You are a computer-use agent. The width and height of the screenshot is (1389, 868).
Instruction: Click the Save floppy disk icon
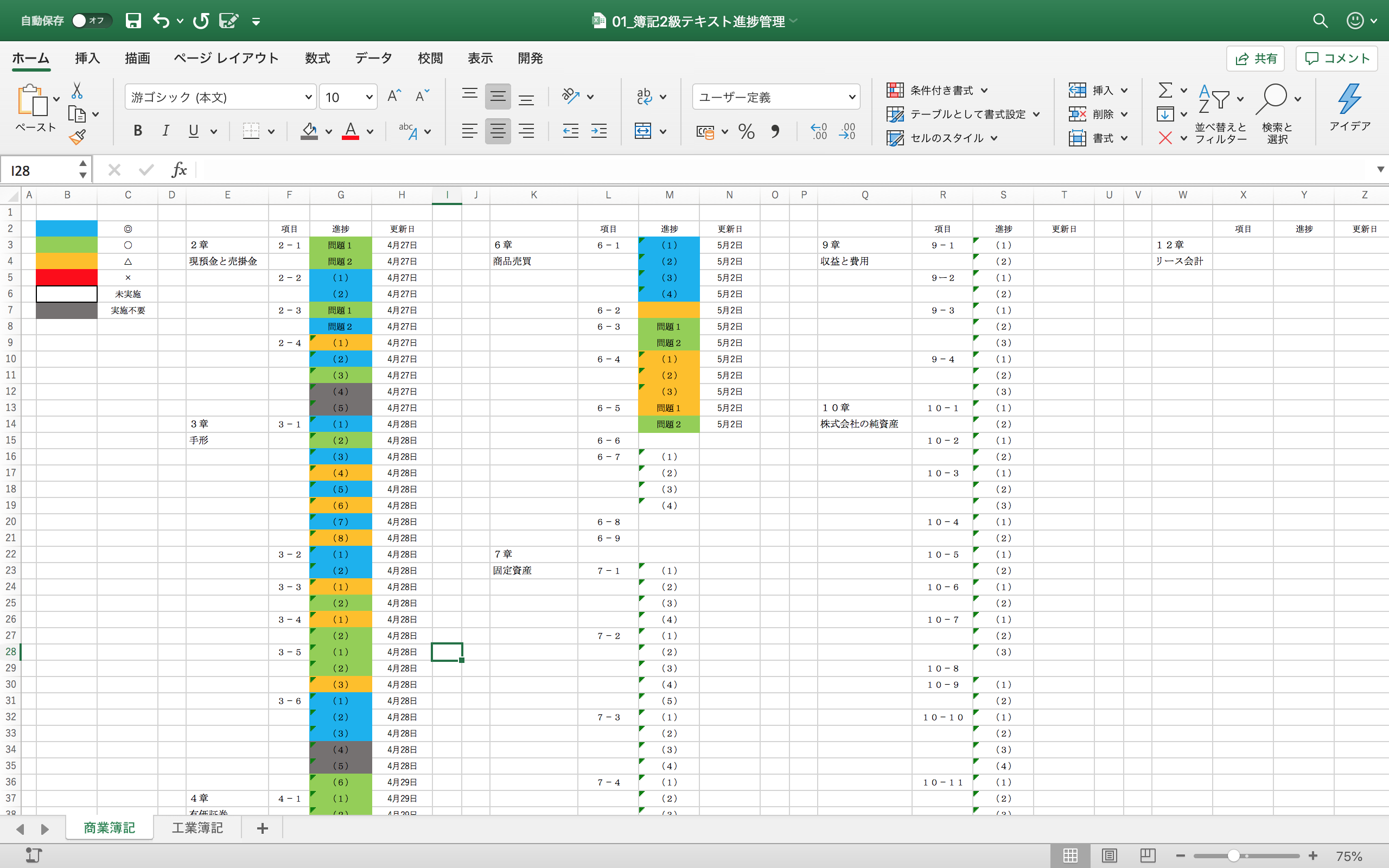(x=133, y=21)
